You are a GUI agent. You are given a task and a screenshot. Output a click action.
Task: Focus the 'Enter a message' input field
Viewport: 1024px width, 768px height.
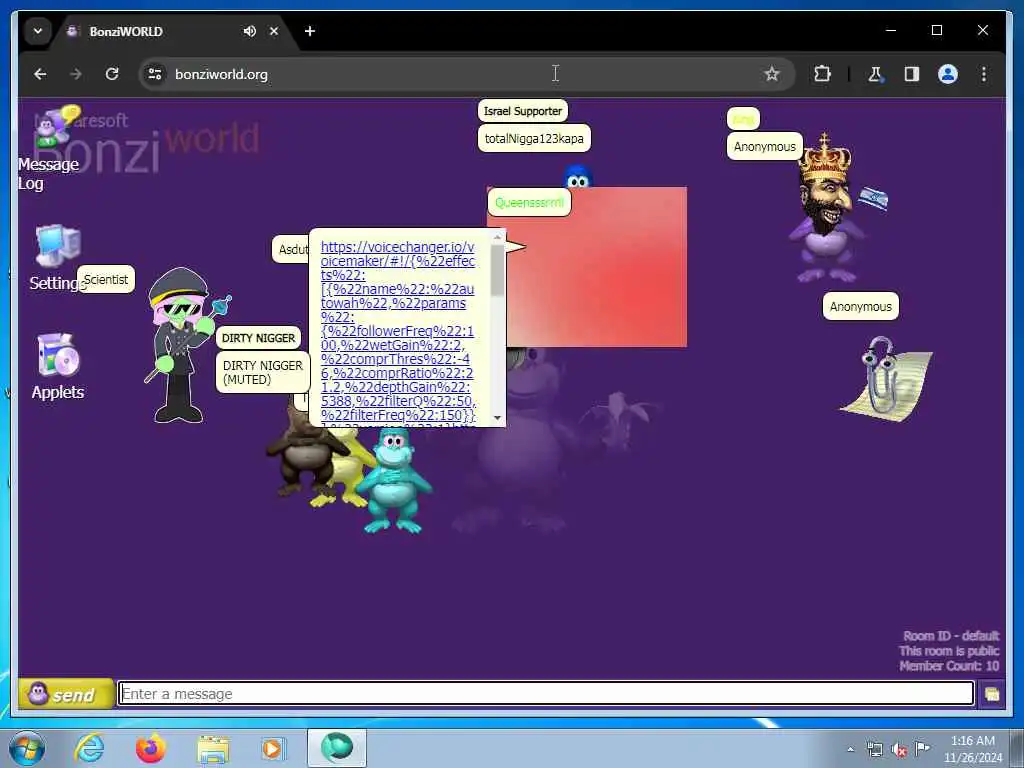tap(546, 694)
